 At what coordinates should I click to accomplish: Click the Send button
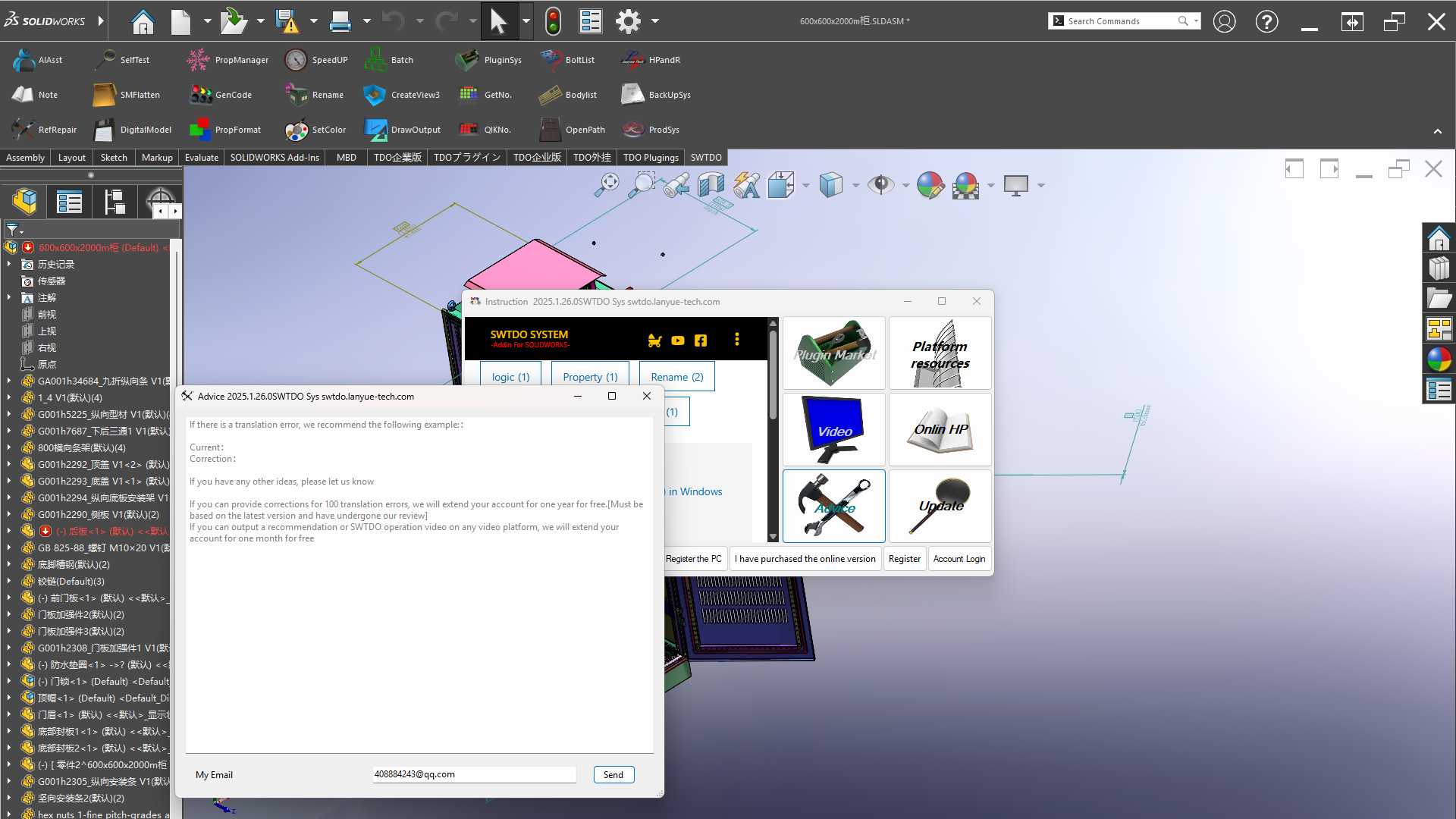pyautogui.click(x=613, y=774)
